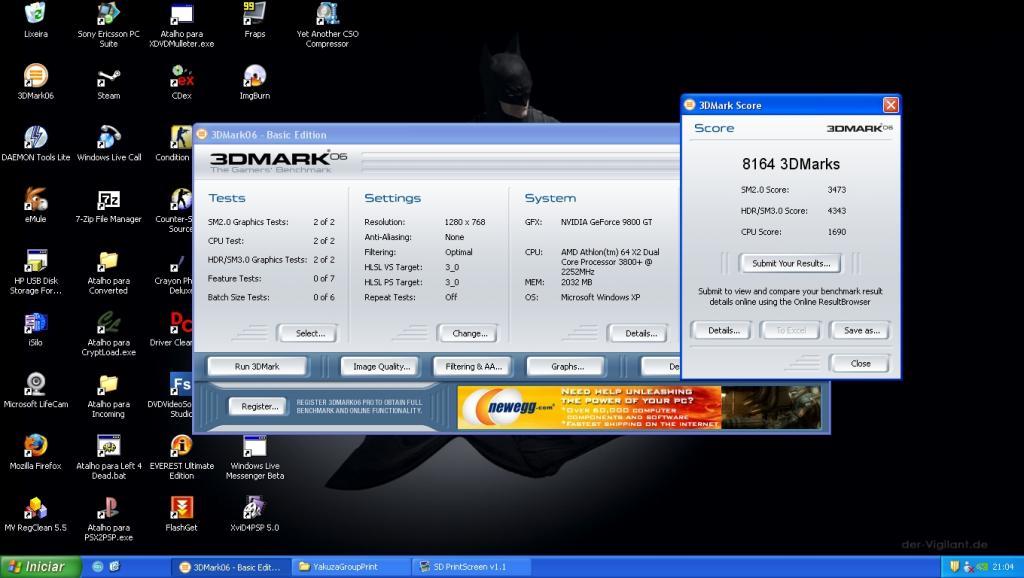Screen dimensions: 1024x578
Task: Click Submit Your Results... in score window
Action: point(790,263)
